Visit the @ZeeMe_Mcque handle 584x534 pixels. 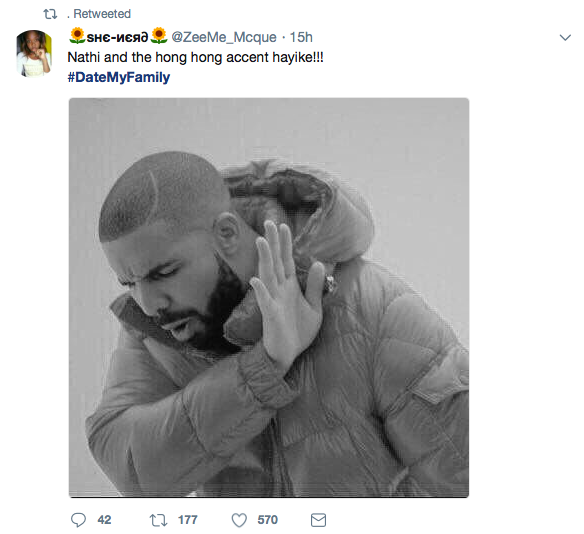224,37
